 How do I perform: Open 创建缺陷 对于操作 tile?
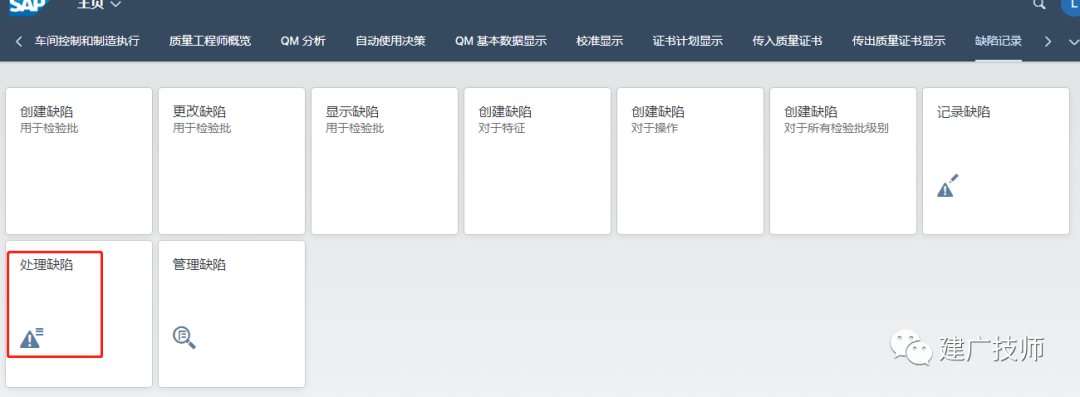click(690, 161)
